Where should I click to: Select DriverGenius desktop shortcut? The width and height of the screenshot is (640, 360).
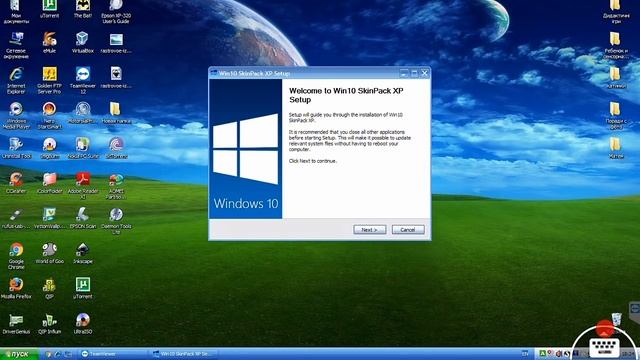coord(16,323)
